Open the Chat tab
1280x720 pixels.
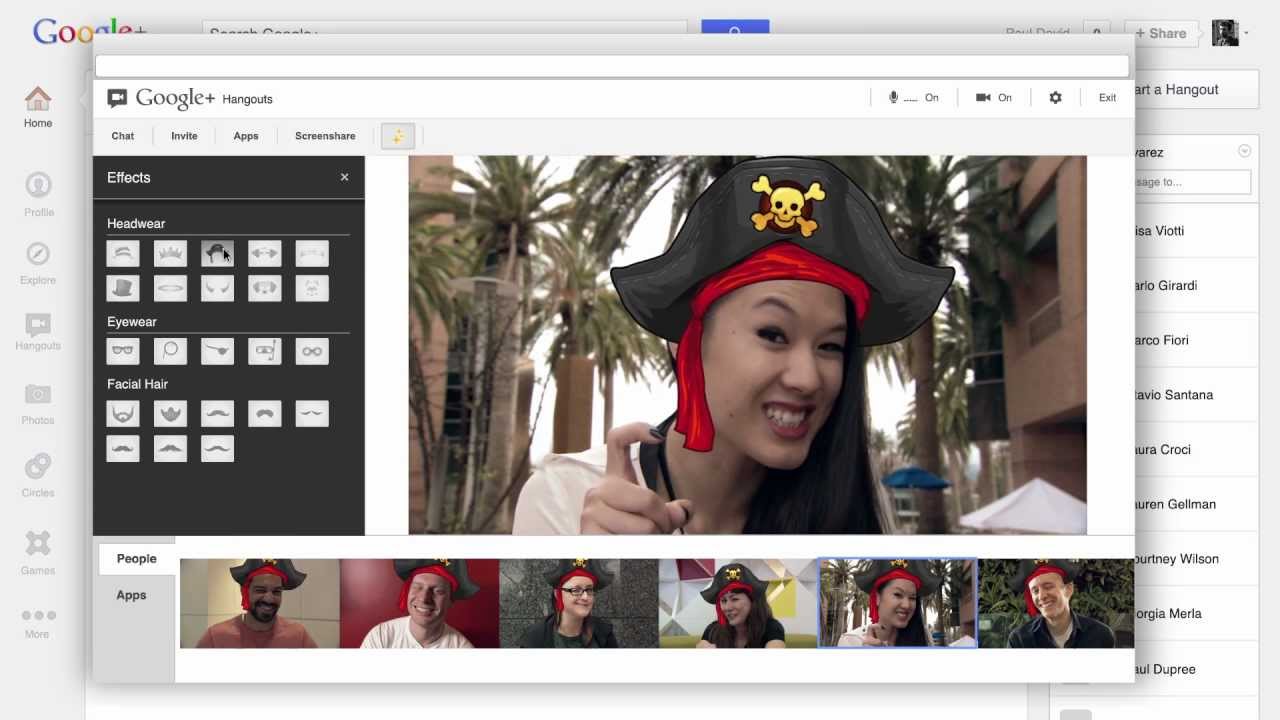123,136
